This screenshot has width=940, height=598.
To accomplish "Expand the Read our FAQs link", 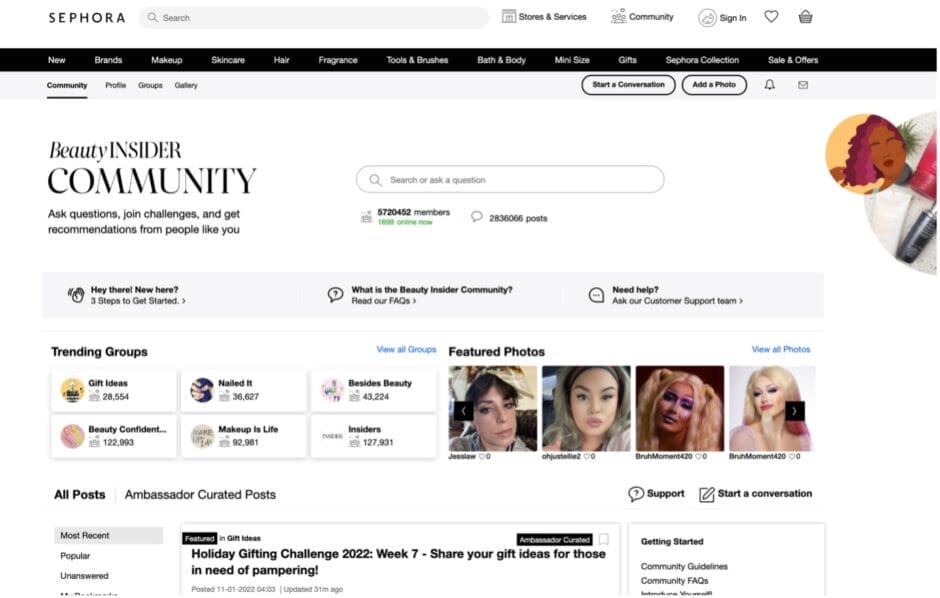I will 384,300.
